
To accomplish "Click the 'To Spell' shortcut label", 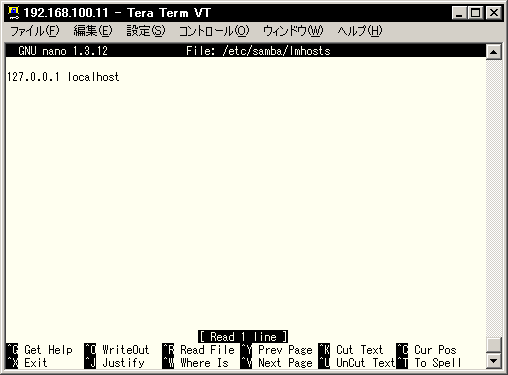I will 438,363.
